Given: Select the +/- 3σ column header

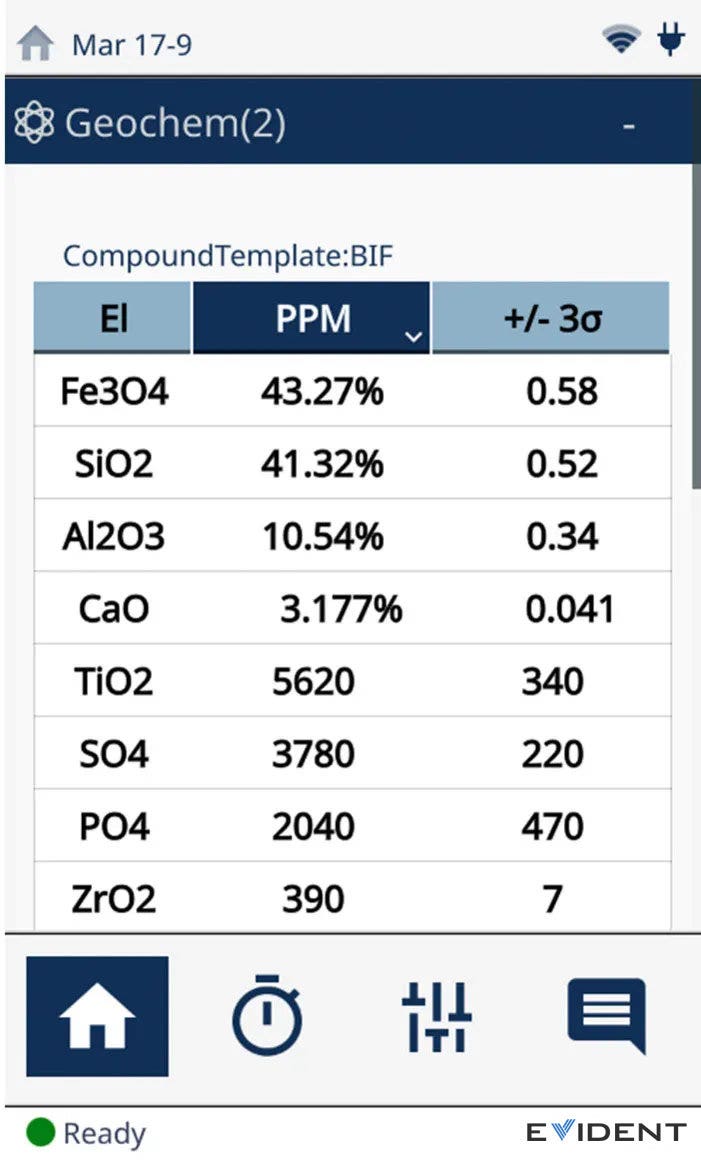Looking at the screenshot, I should point(550,318).
